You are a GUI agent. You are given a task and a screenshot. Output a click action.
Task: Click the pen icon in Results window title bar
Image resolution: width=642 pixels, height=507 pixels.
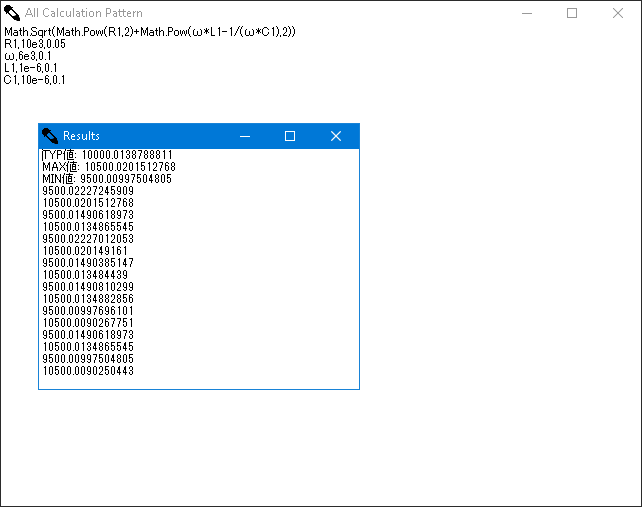pos(50,136)
